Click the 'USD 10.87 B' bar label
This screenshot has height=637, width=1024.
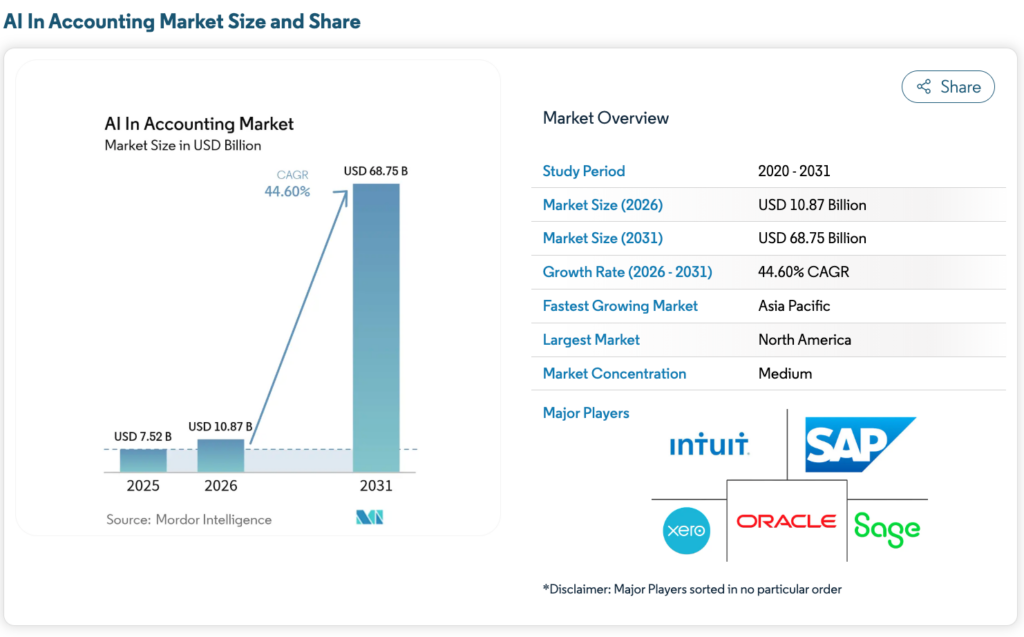click(x=221, y=427)
